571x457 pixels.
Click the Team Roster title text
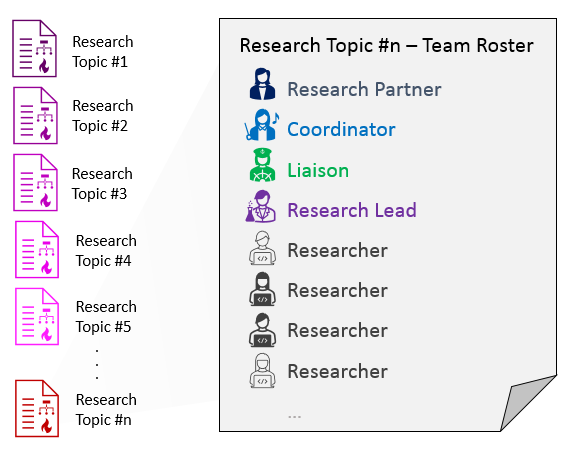(x=386, y=46)
